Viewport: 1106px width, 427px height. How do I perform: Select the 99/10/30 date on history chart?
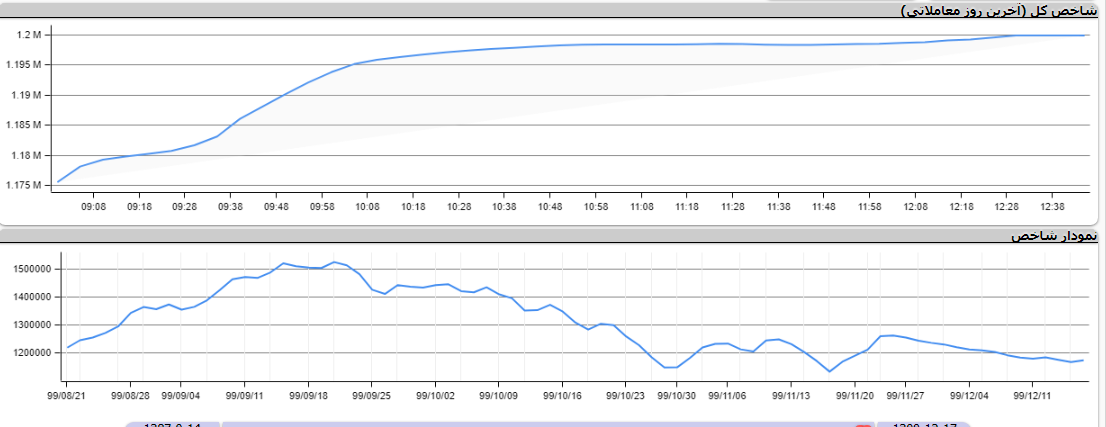(677, 395)
